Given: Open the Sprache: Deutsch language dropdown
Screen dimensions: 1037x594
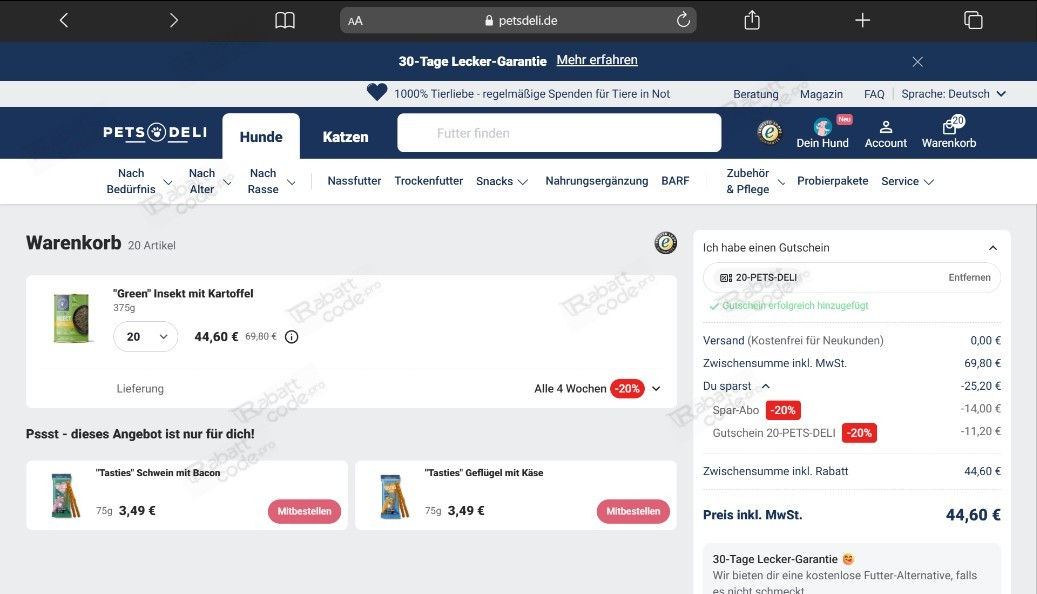Looking at the screenshot, I should coord(953,94).
